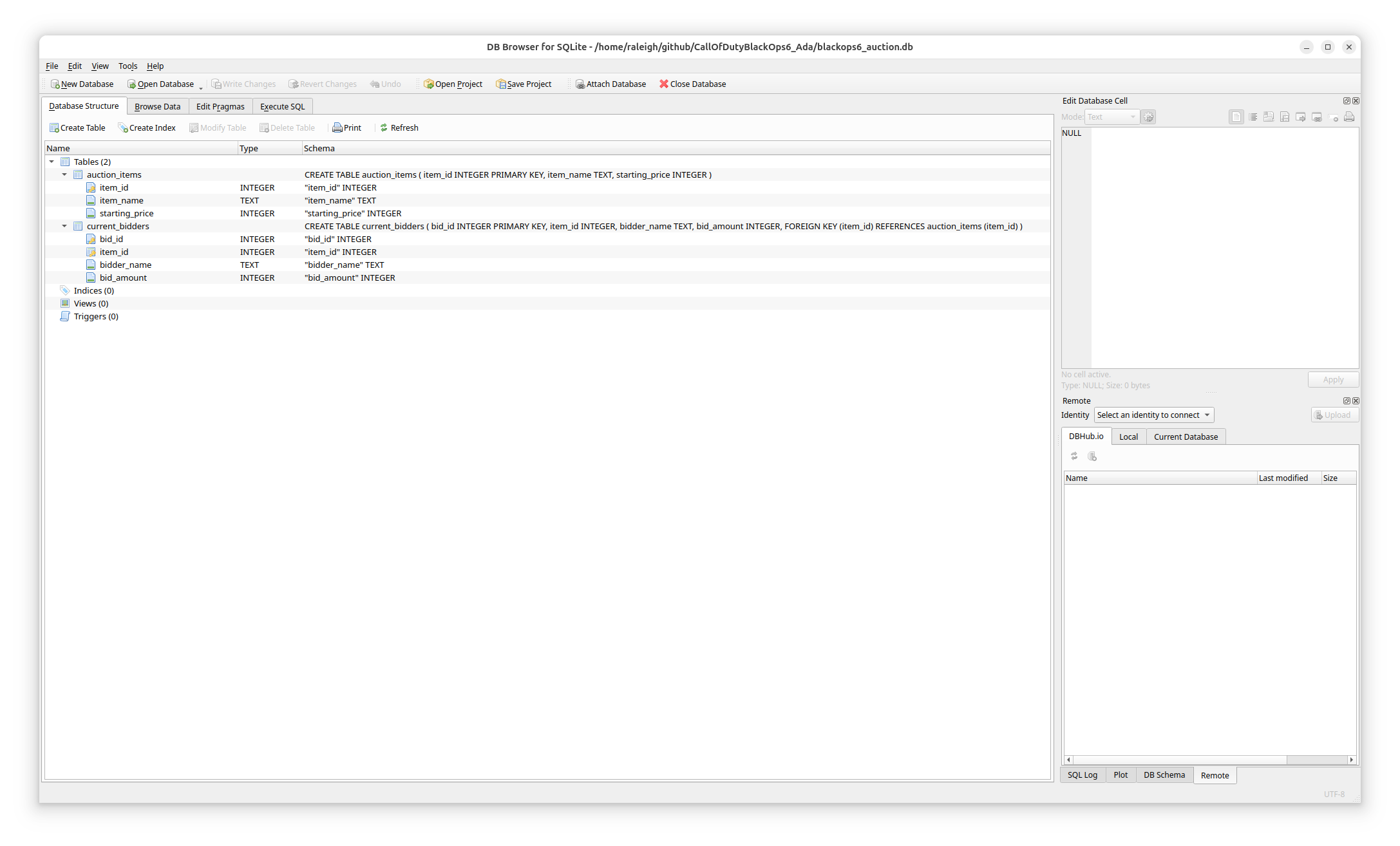This screenshot has height=846, width=1400.
Task: Import cell contents from a file
Action: [x=1269, y=117]
